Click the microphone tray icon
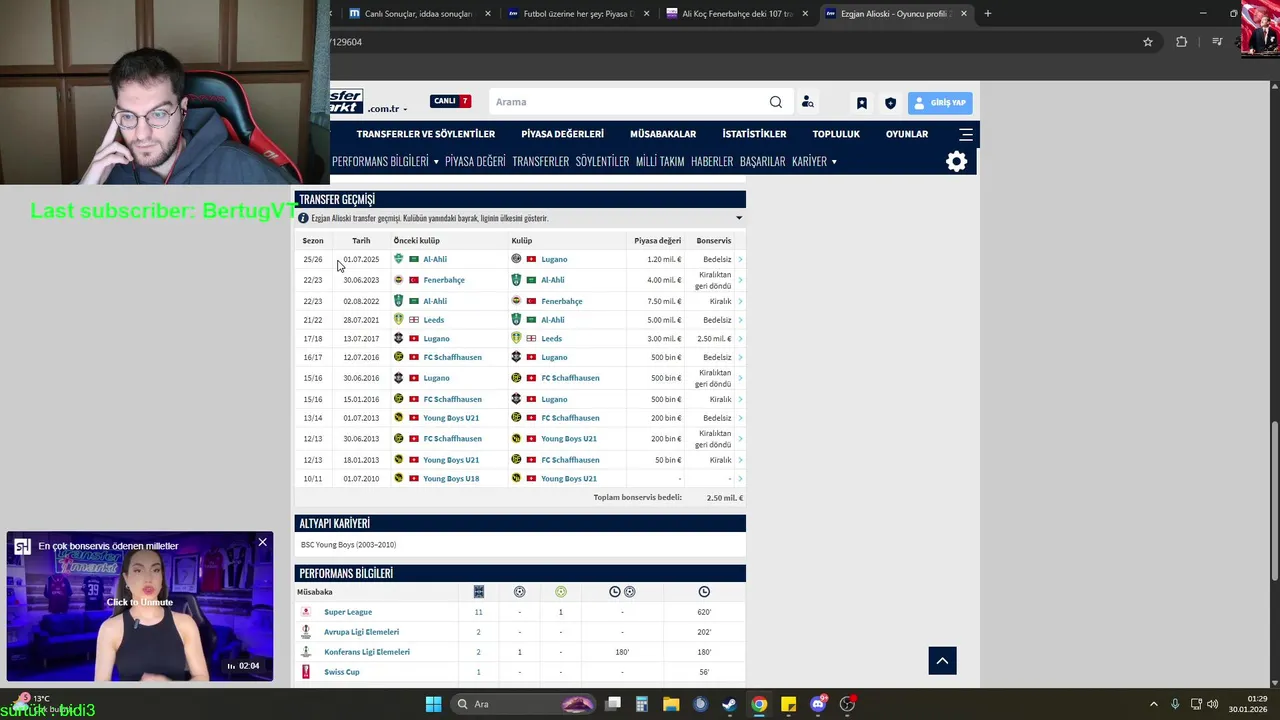Image resolution: width=1280 pixels, height=720 pixels. click(1175, 704)
